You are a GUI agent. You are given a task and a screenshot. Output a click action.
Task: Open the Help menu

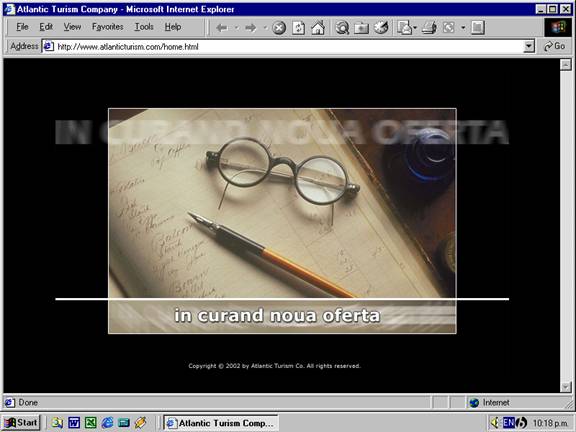(173, 27)
